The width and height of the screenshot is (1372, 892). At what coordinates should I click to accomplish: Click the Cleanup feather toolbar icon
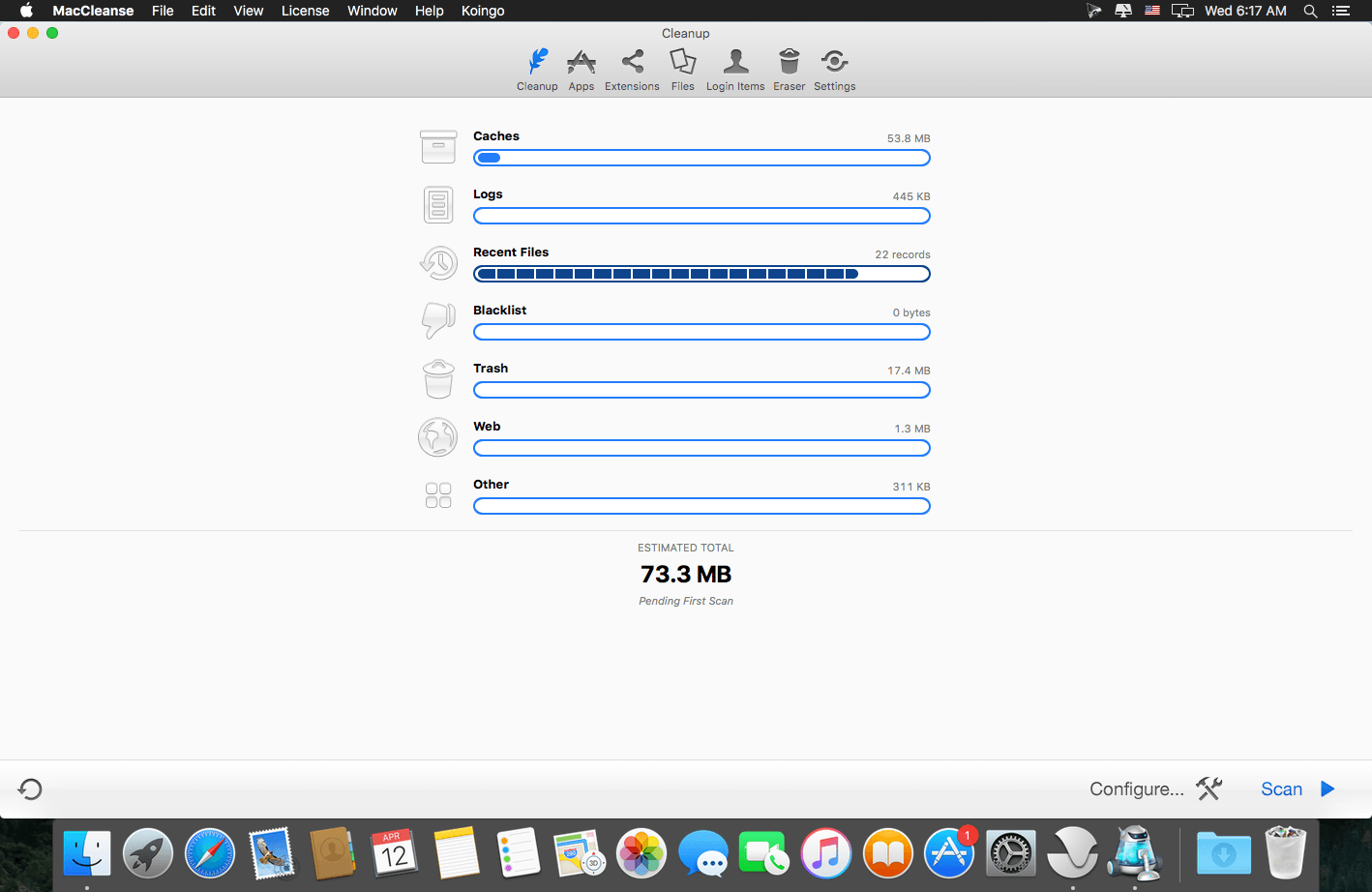click(537, 70)
